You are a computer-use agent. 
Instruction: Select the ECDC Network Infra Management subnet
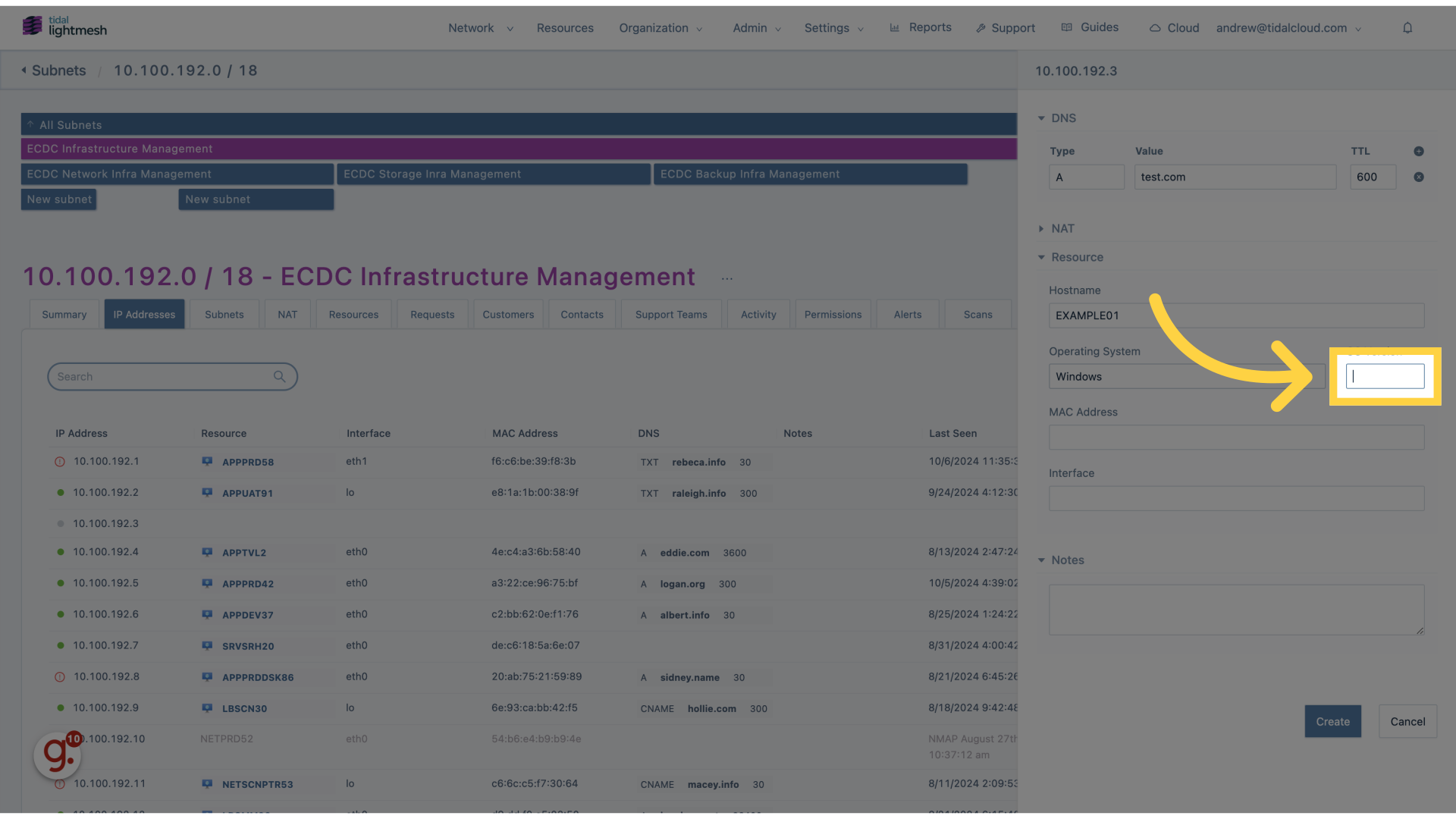177,174
